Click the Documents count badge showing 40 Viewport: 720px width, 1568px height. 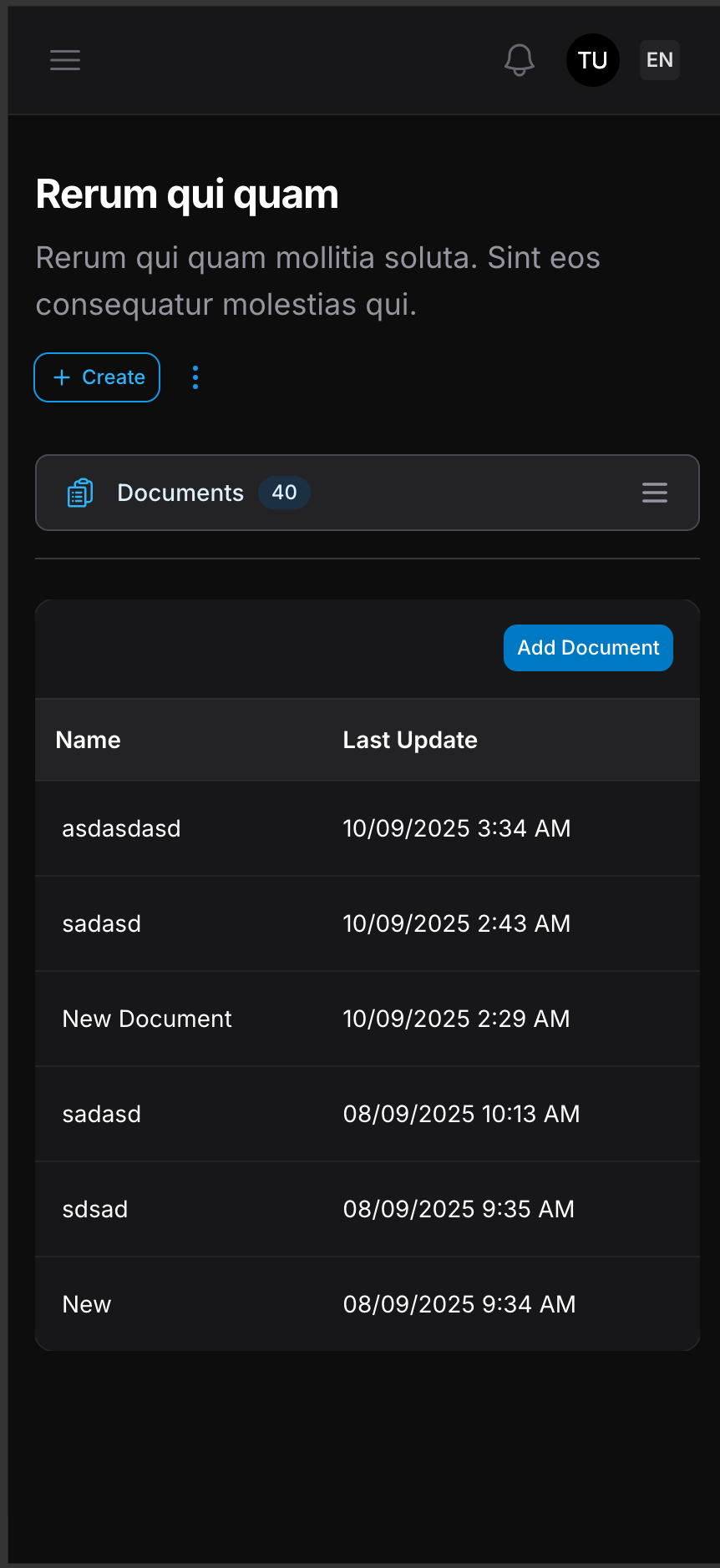pos(284,493)
